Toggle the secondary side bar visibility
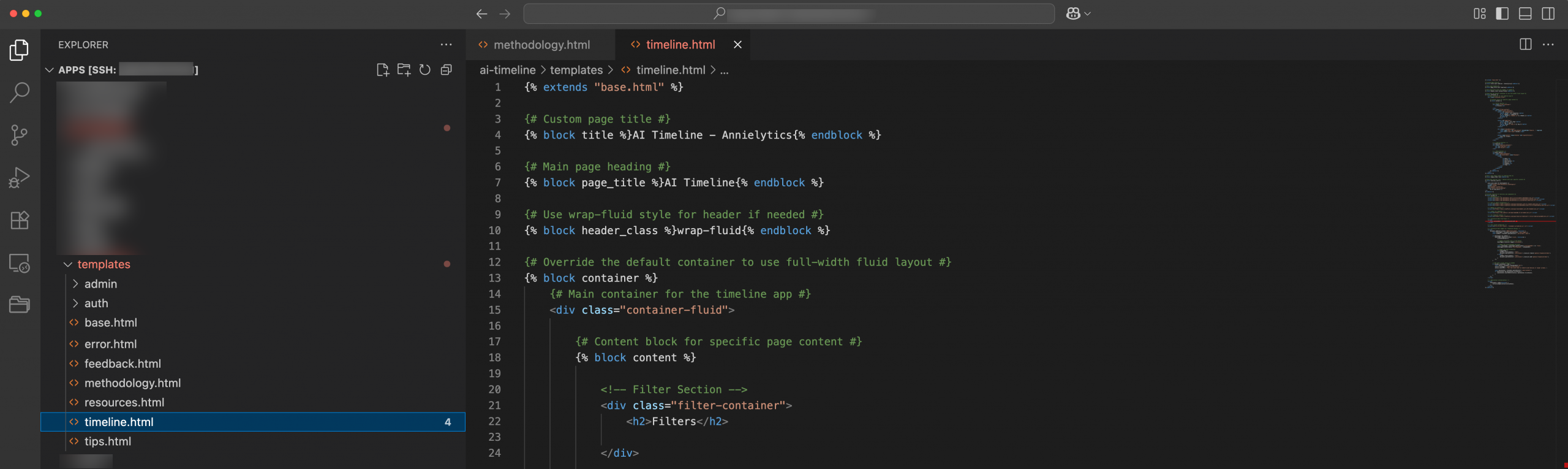Image resolution: width=1568 pixels, height=469 pixels. pos(1548,13)
